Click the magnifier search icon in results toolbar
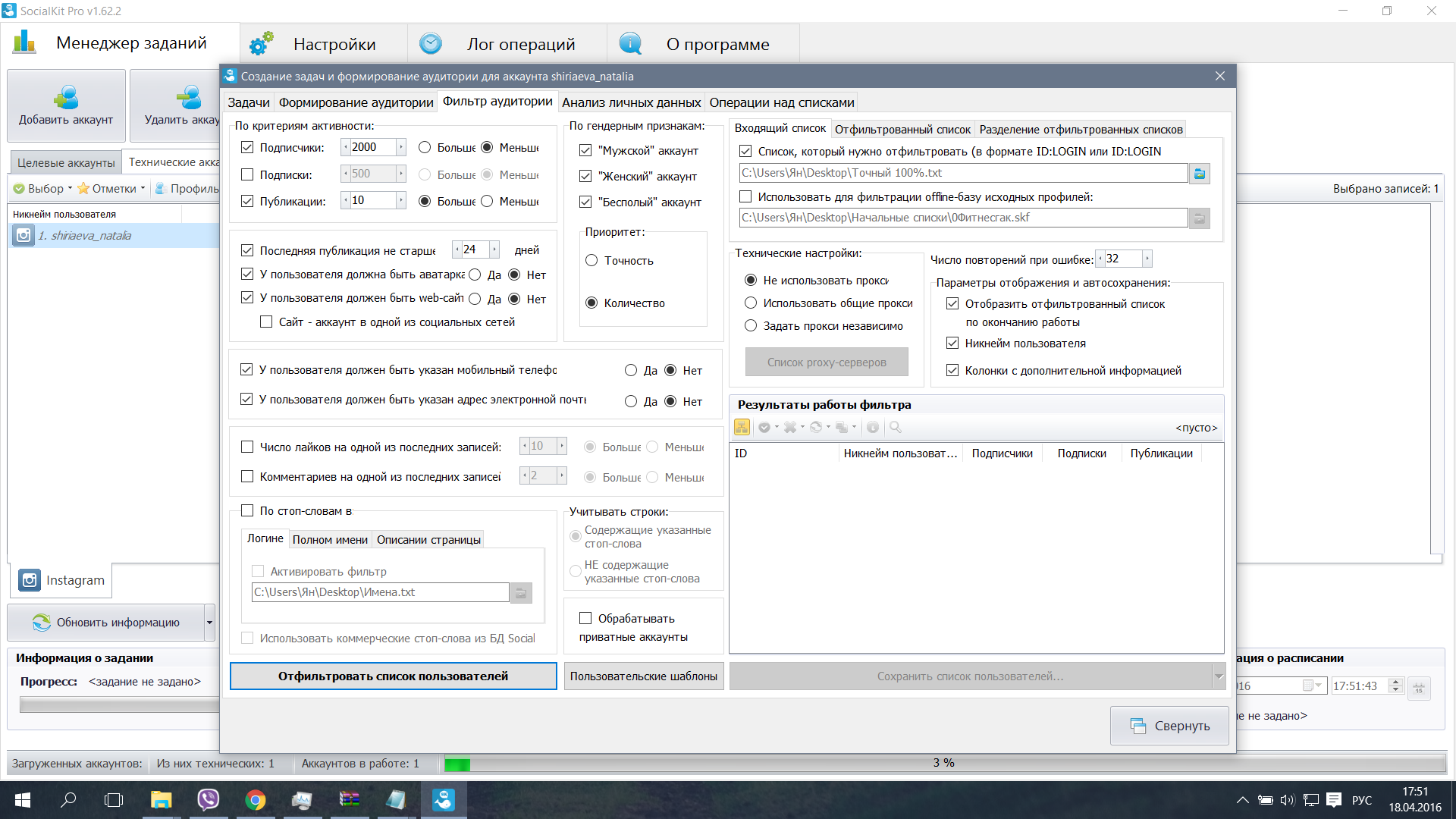The image size is (1456, 819). [896, 428]
